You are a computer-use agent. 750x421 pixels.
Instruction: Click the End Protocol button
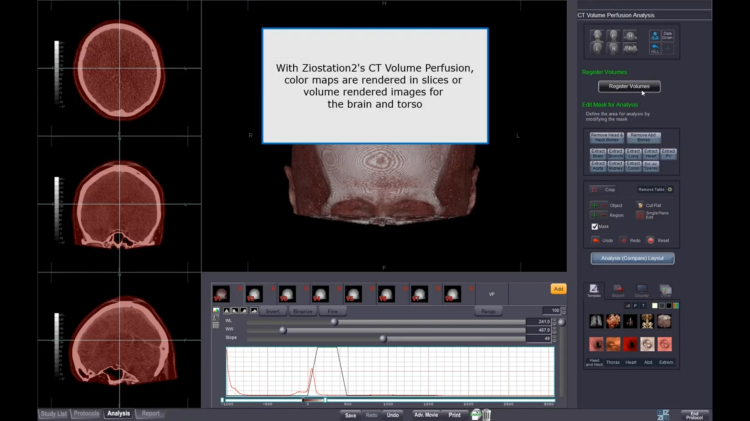[x=695, y=415]
